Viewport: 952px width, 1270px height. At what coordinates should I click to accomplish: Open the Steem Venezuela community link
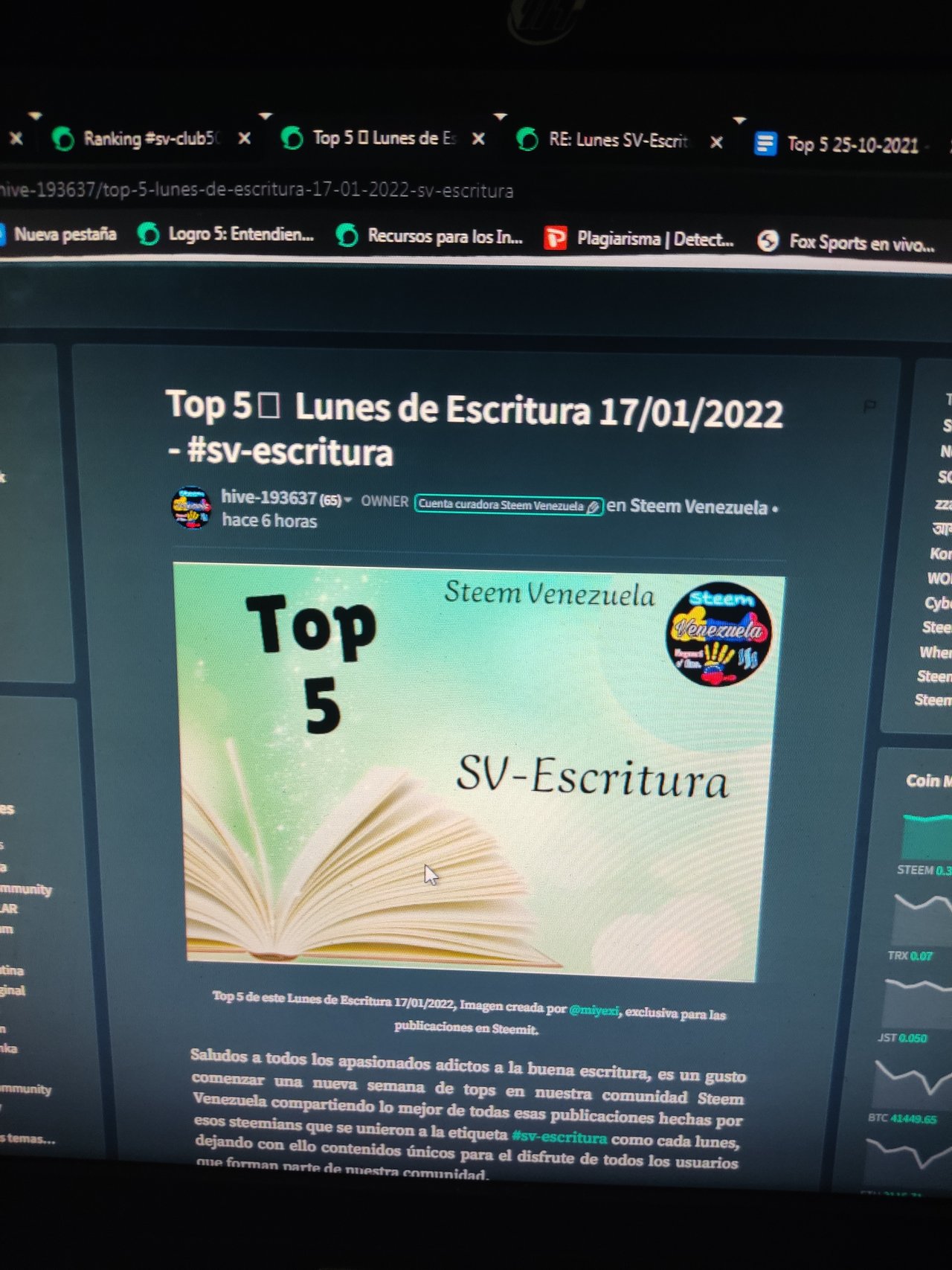pyautogui.click(x=698, y=507)
